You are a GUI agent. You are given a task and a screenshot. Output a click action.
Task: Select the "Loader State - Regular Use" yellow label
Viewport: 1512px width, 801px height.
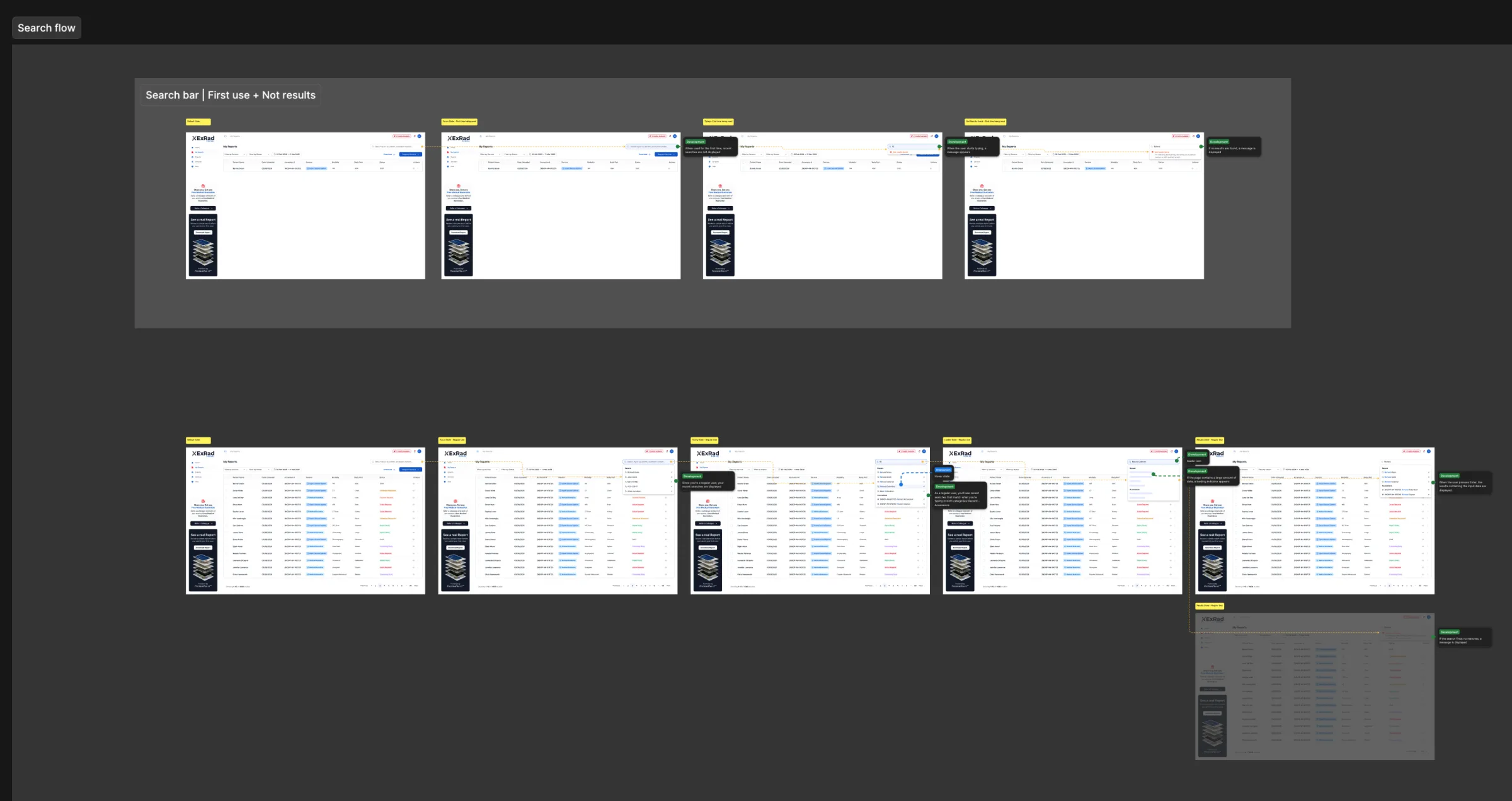957,440
